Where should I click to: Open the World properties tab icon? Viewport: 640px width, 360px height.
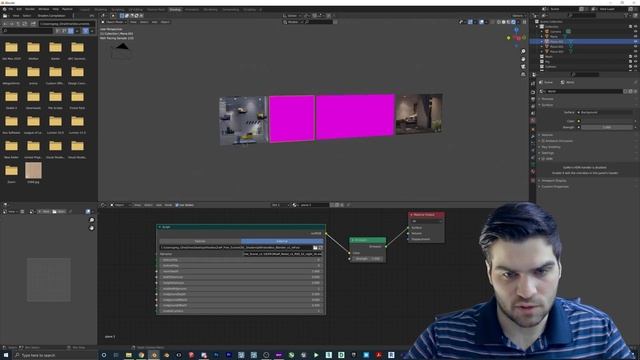click(533, 121)
